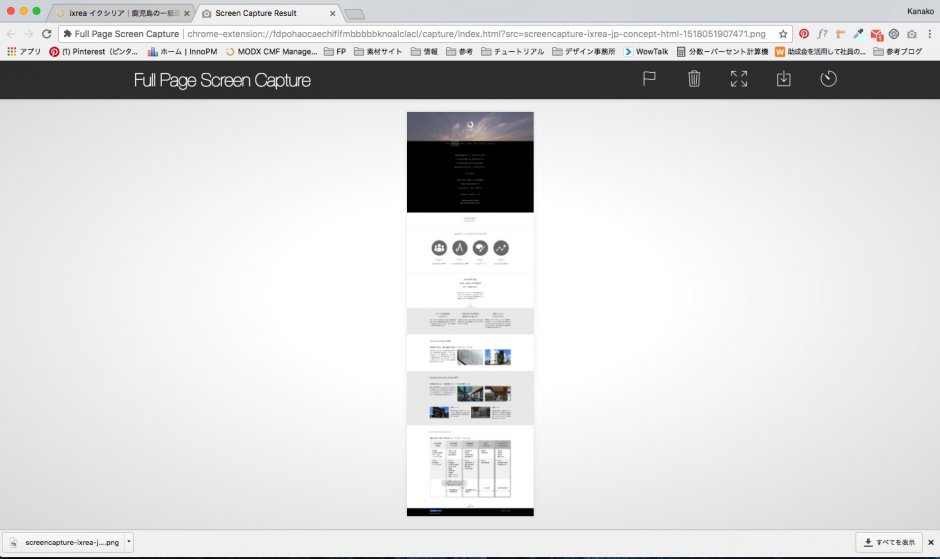Expand the downloaded file options arrow
940x559 pixels.
[x=128, y=542]
